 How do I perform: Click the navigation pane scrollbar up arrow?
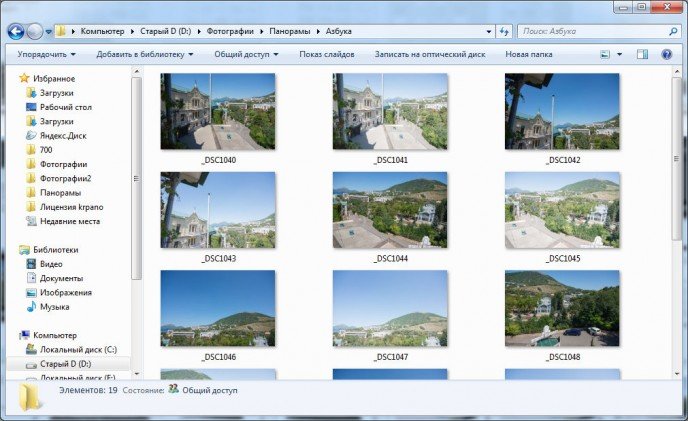[136, 71]
